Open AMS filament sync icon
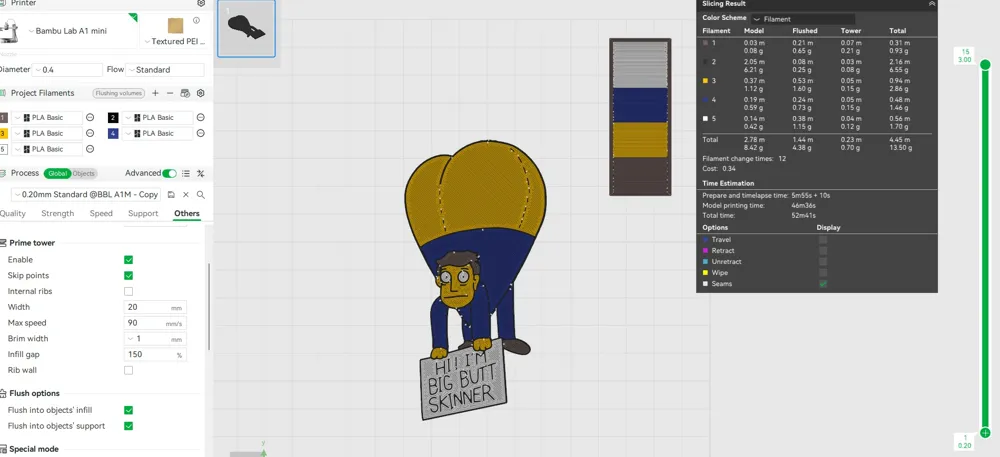Screen dimensions: 1000x457 pyautogui.click(x=185, y=93)
